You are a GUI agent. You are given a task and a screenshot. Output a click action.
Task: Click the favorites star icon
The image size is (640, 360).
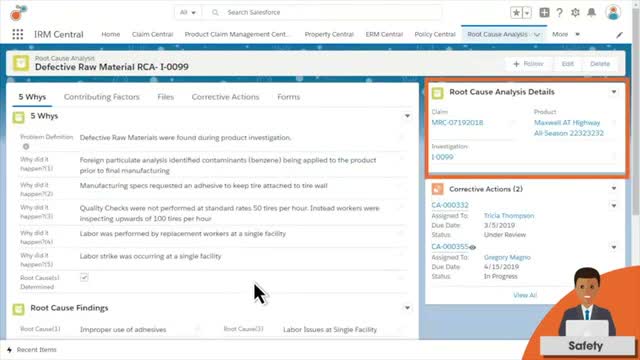516,13
